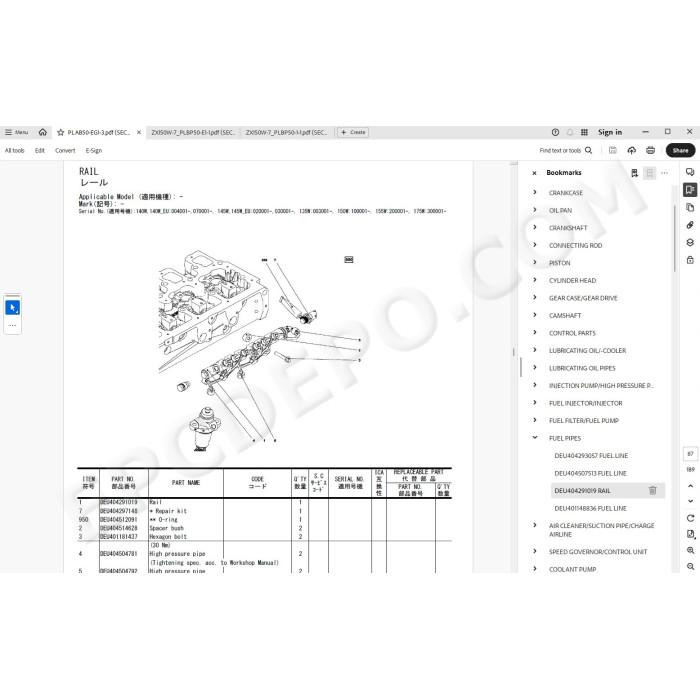Open the security lock panel icon

tap(690, 260)
